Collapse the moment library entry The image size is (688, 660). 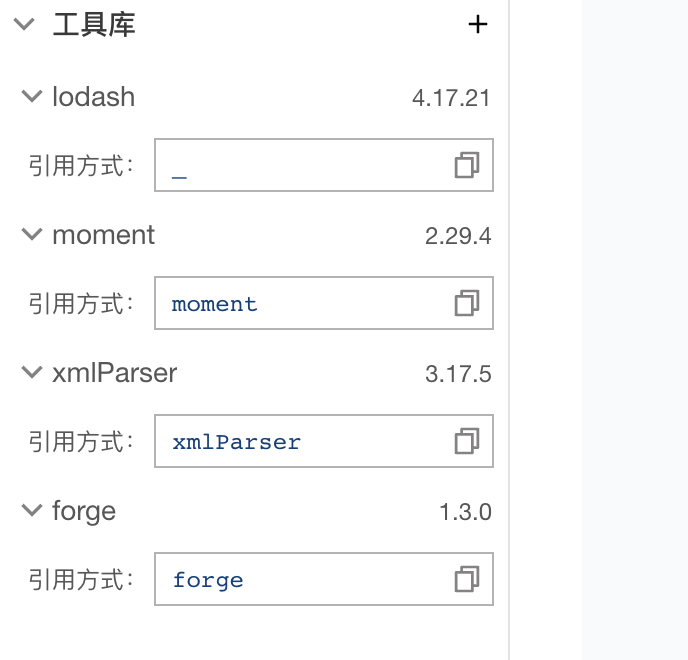click(32, 234)
